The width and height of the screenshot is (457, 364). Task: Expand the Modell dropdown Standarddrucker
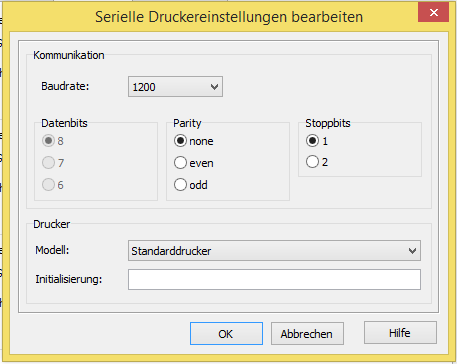pyautogui.click(x=274, y=251)
